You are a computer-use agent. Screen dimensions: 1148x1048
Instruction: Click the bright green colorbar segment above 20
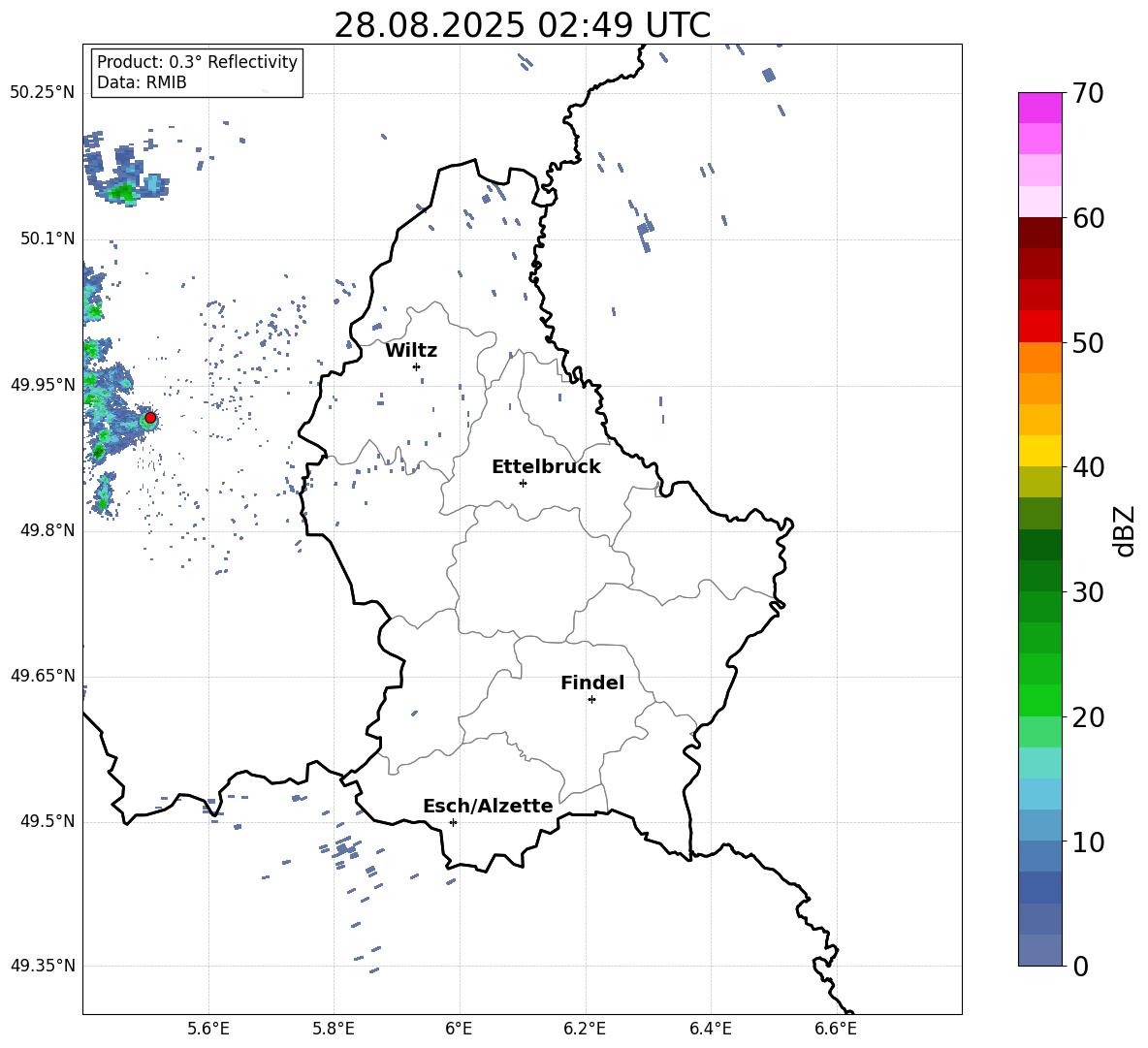[x=1039, y=700]
